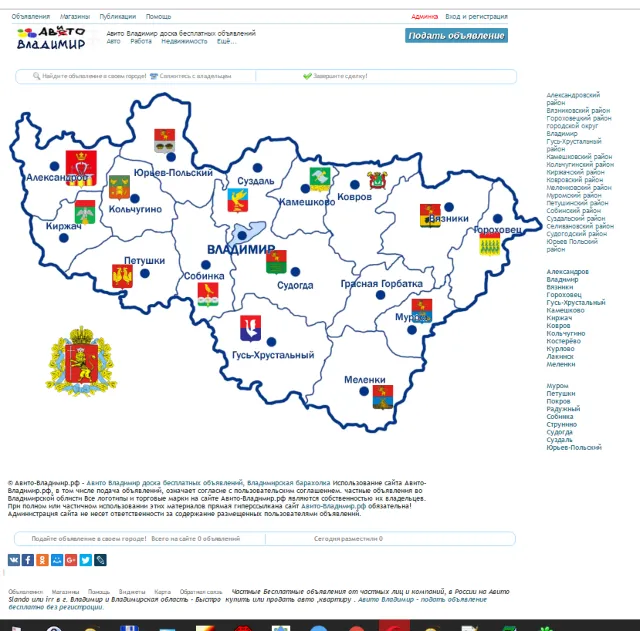Select Муромский район in district list

574,196
